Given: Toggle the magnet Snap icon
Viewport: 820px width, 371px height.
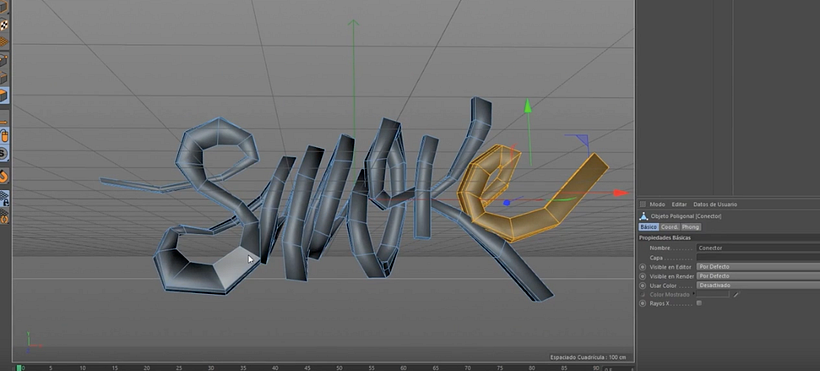Looking at the screenshot, I should coord(4,176).
